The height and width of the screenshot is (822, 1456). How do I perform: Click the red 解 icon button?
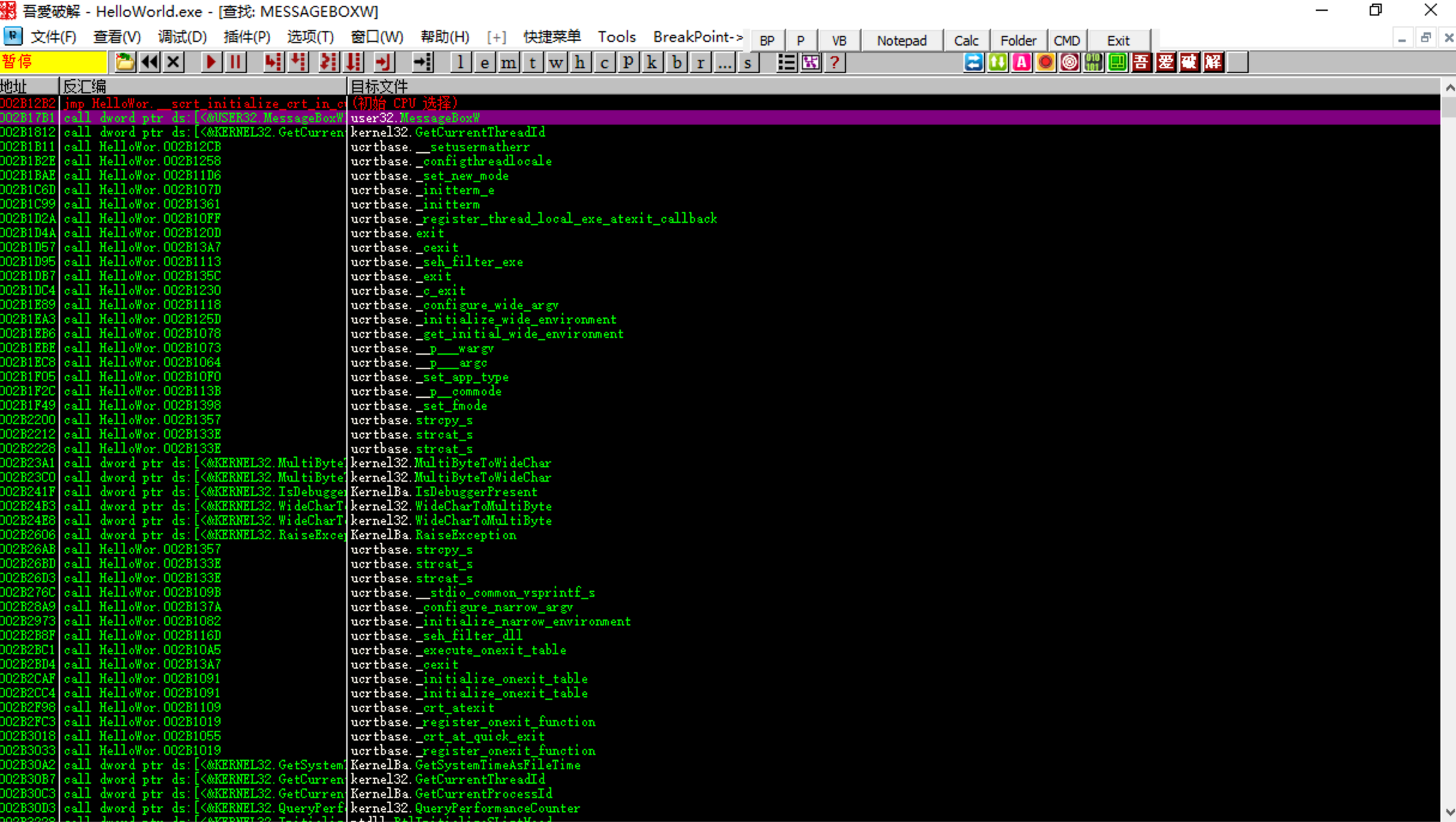click(1213, 62)
